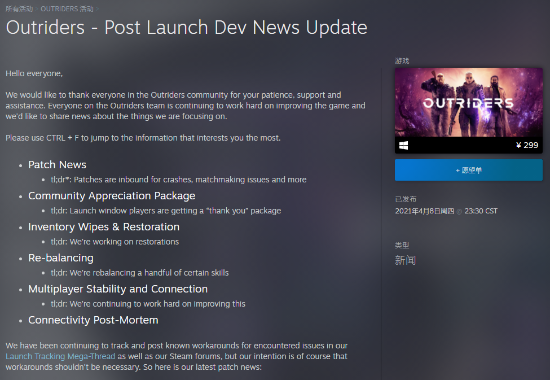Click the Connectivity Post-Mortem heading

click(x=93, y=320)
